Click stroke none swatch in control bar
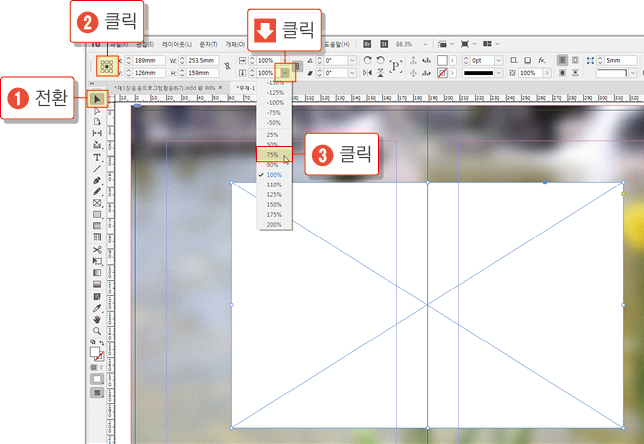The image size is (644, 444). tap(442, 73)
